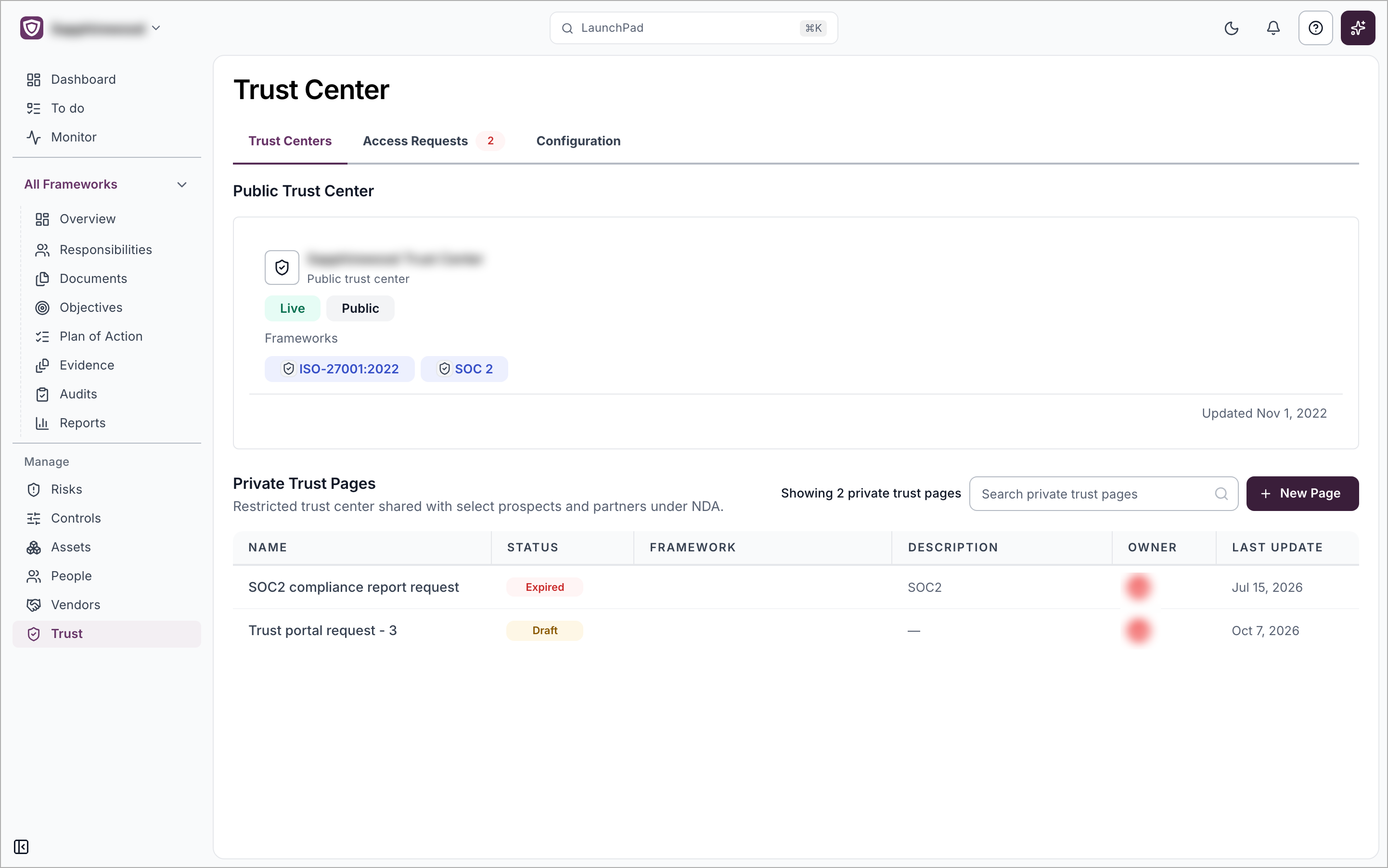Click the Objectives target icon
The image size is (1388, 868).
42,308
